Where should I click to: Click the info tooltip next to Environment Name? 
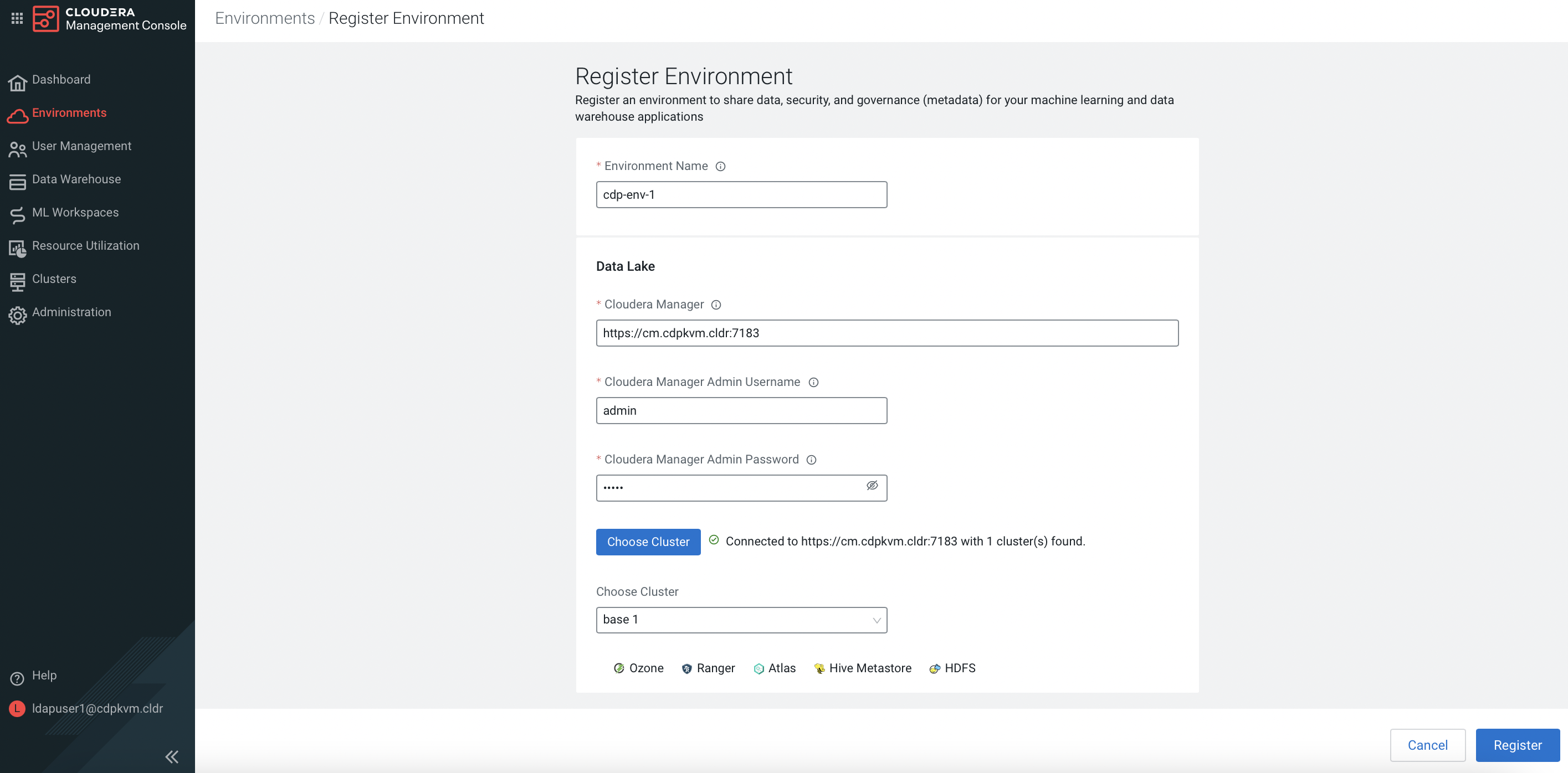coord(720,166)
